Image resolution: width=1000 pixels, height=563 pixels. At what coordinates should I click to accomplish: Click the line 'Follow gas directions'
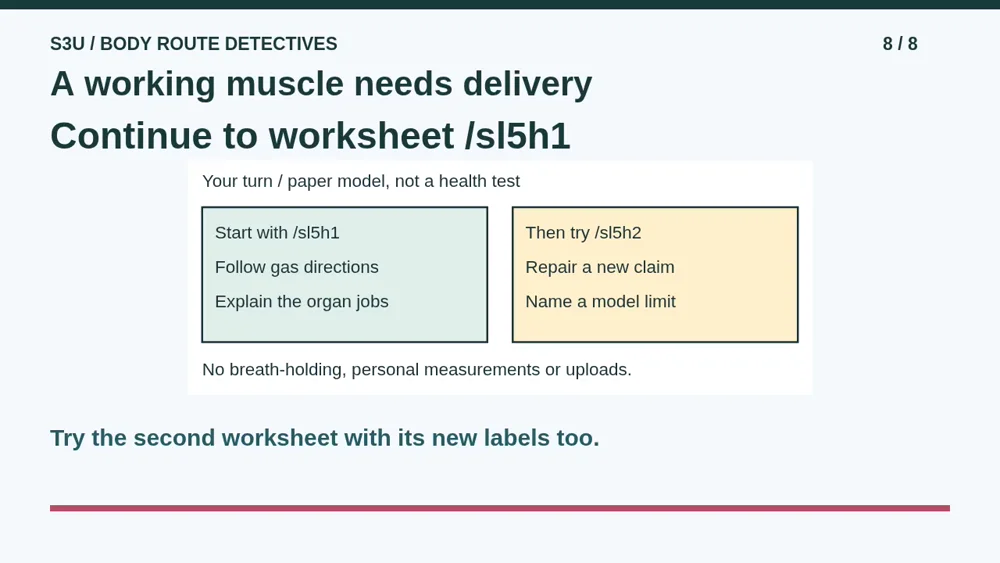tap(297, 267)
